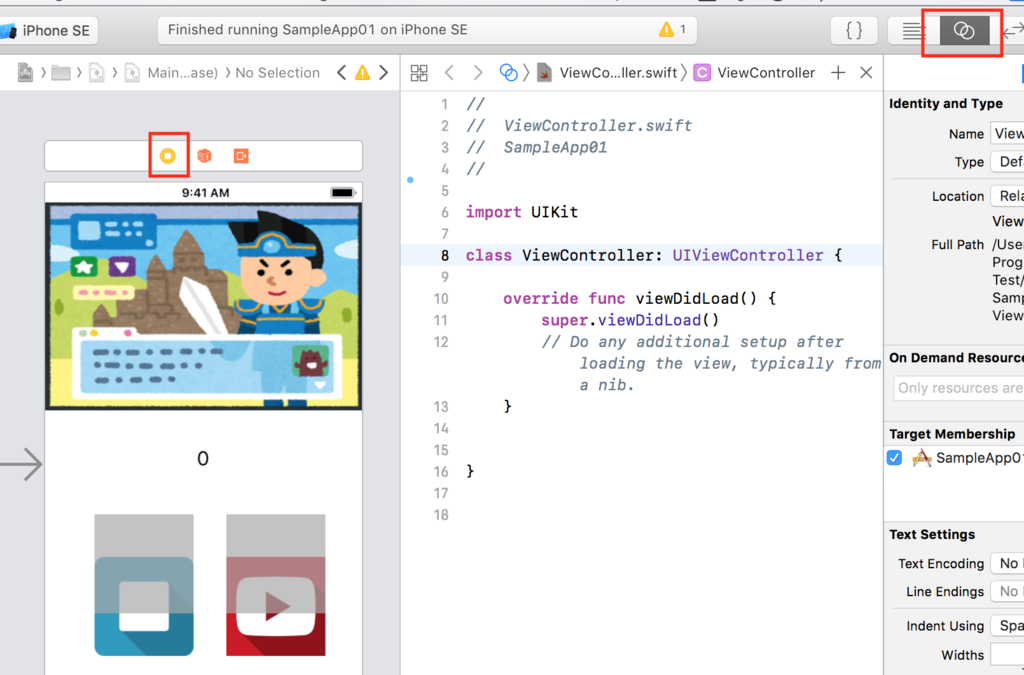The width and height of the screenshot is (1024, 675).
Task: Go to next issue with right chevron
Action: 383,72
